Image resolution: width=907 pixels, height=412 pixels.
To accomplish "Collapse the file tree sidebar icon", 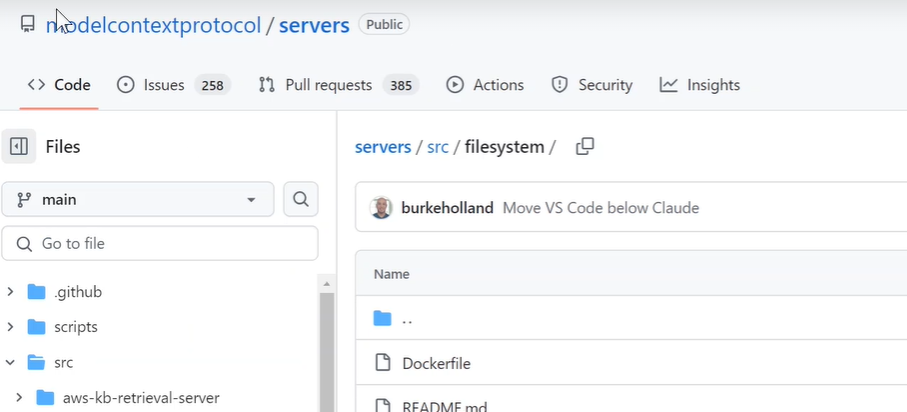I will click(x=19, y=146).
